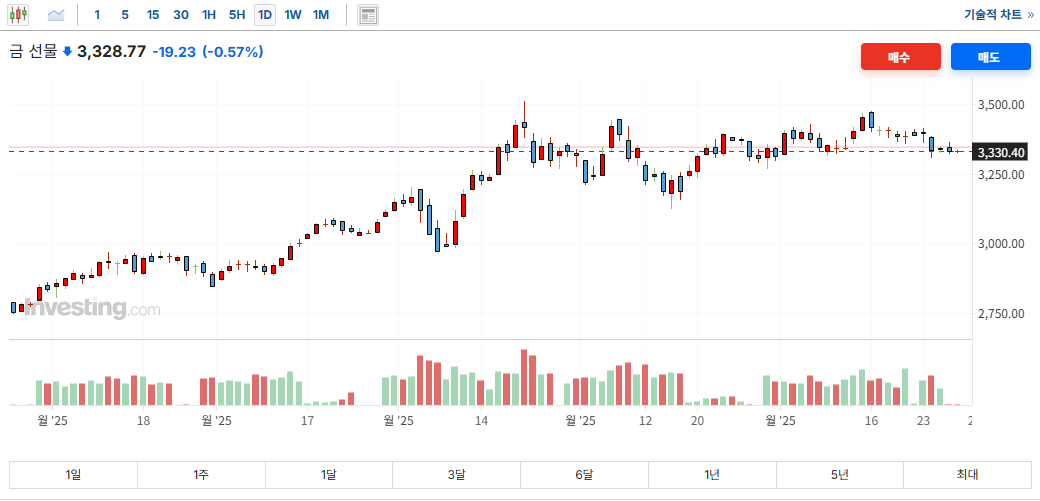1040x501 pixels.
Task: Select the 1D daily interval
Action: 265,15
